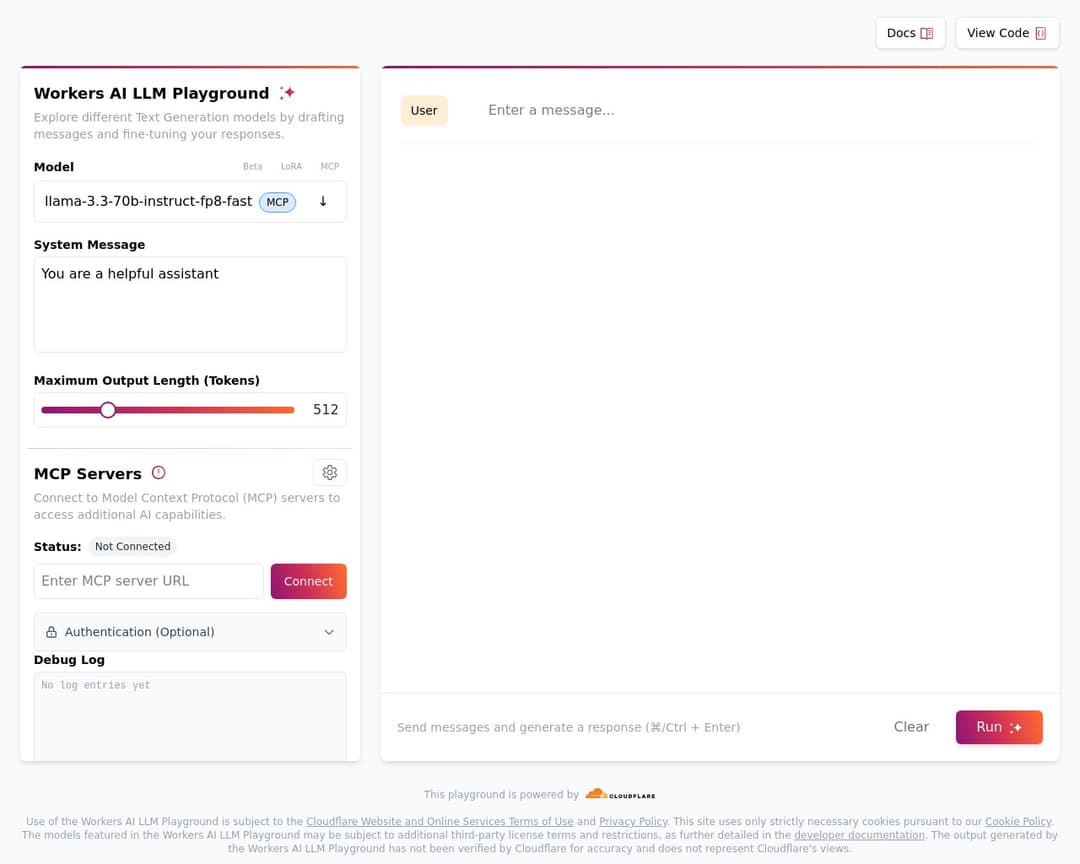The image size is (1080, 864).
Task: Adjust the Maximum Output Length slider
Action: point(108,409)
